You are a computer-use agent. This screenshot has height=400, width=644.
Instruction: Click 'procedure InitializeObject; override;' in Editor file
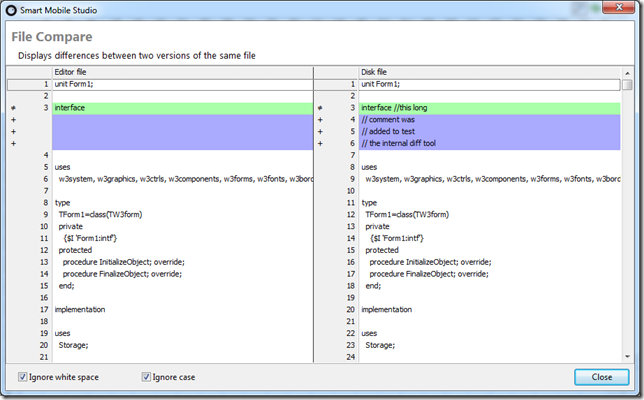pos(123,261)
